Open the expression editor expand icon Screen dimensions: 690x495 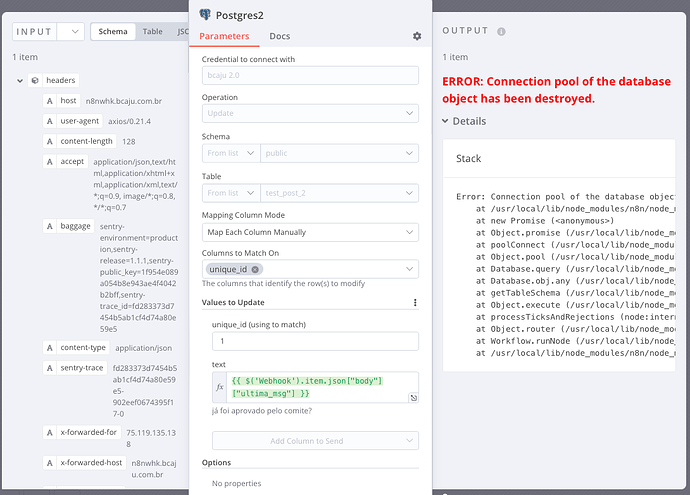pyautogui.click(x=414, y=398)
